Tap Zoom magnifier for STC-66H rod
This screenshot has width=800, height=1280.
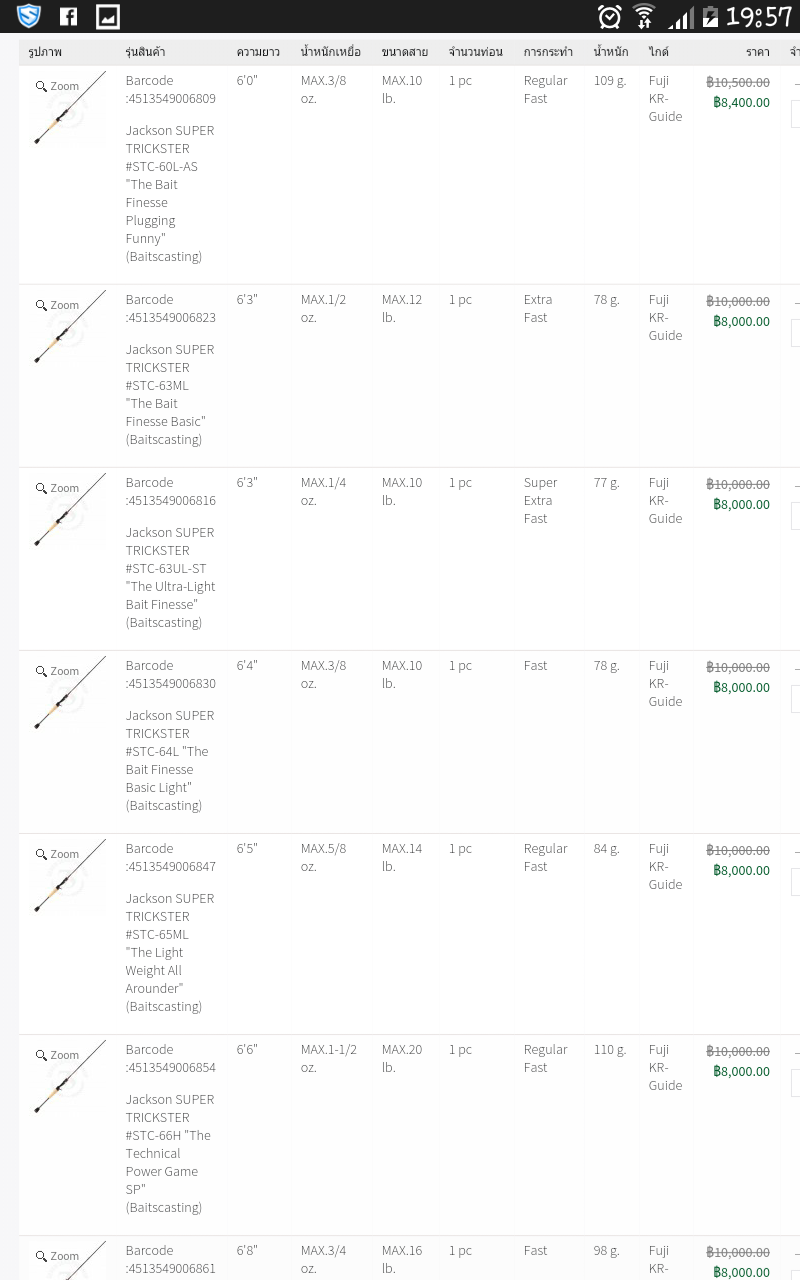click(x=57, y=1055)
